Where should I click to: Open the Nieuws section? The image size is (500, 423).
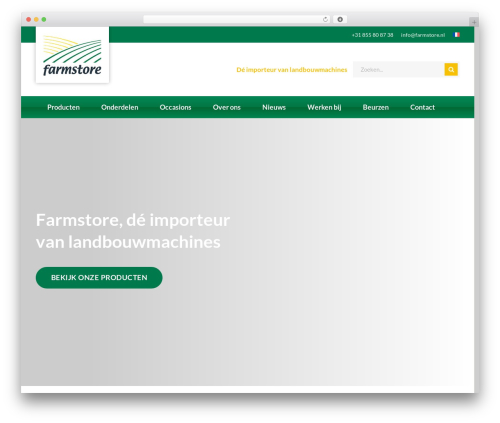point(274,107)
